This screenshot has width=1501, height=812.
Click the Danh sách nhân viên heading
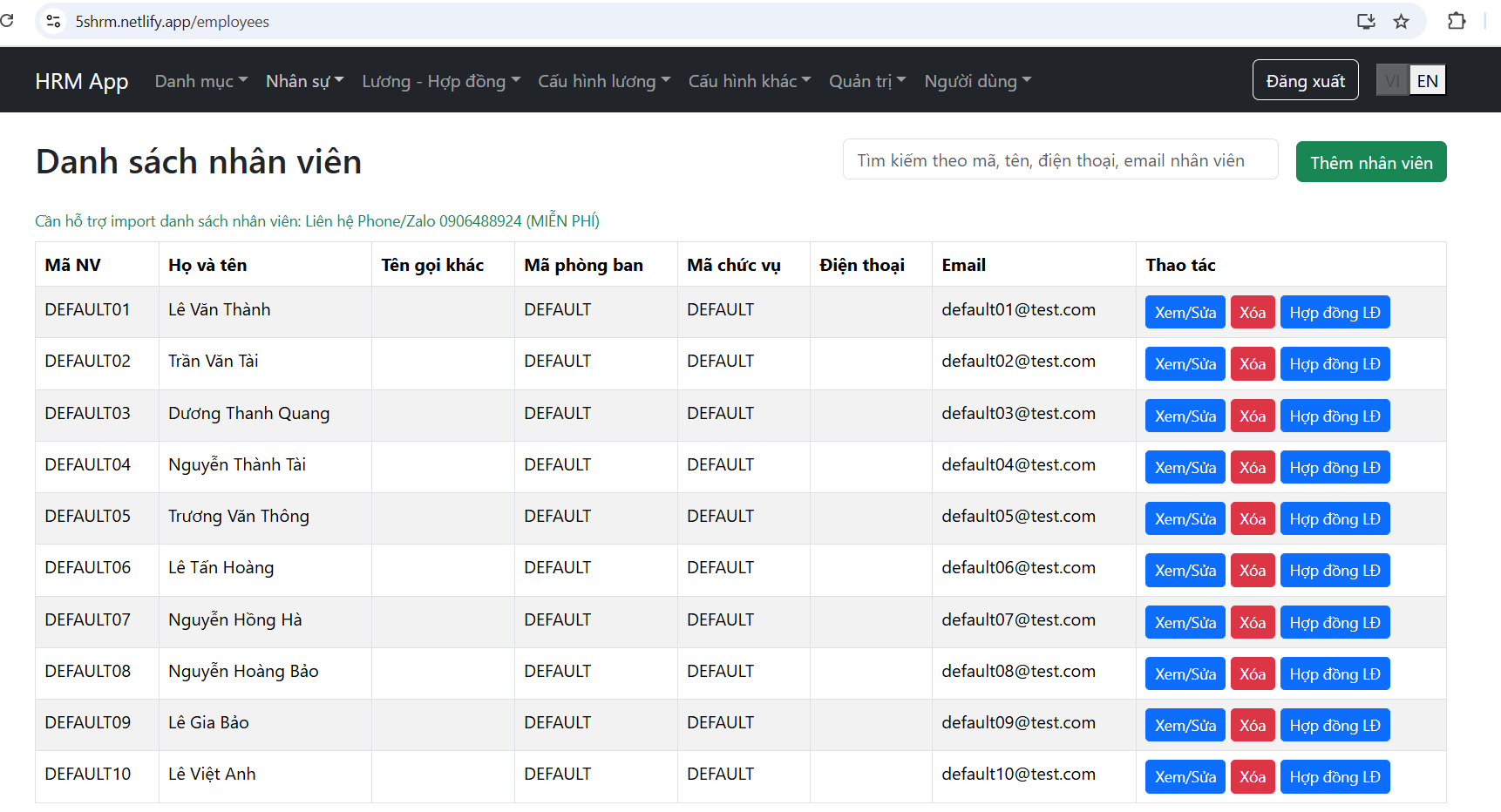point(199,162)
